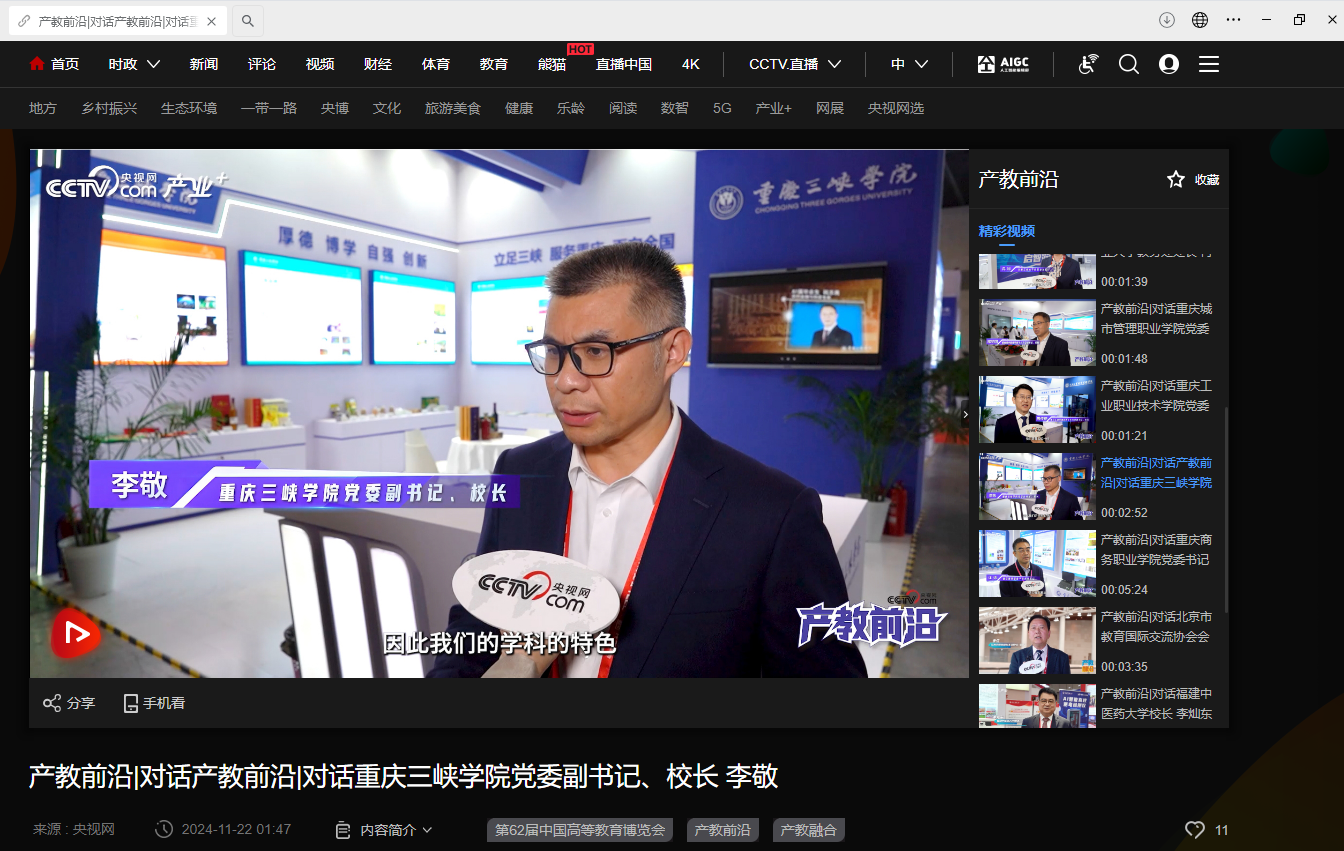Image resolution: width=1344 pixels, height=851 pixels.
Task: Toggle the 收藏 favorite star
Action: click(1176, 180)
